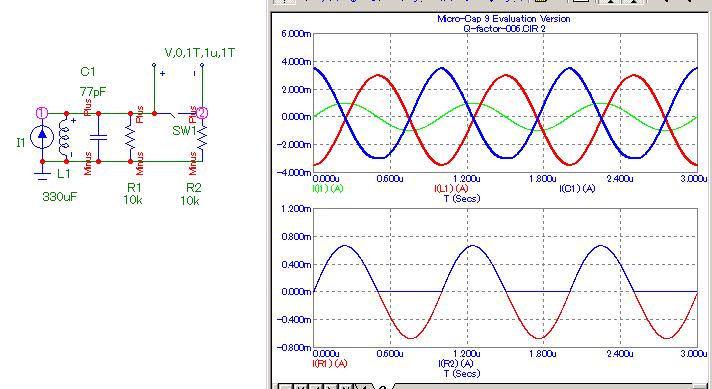Click the 4.000m y-axis value
The height and width of the screenshot is (389, 712).
pos(296,61)
